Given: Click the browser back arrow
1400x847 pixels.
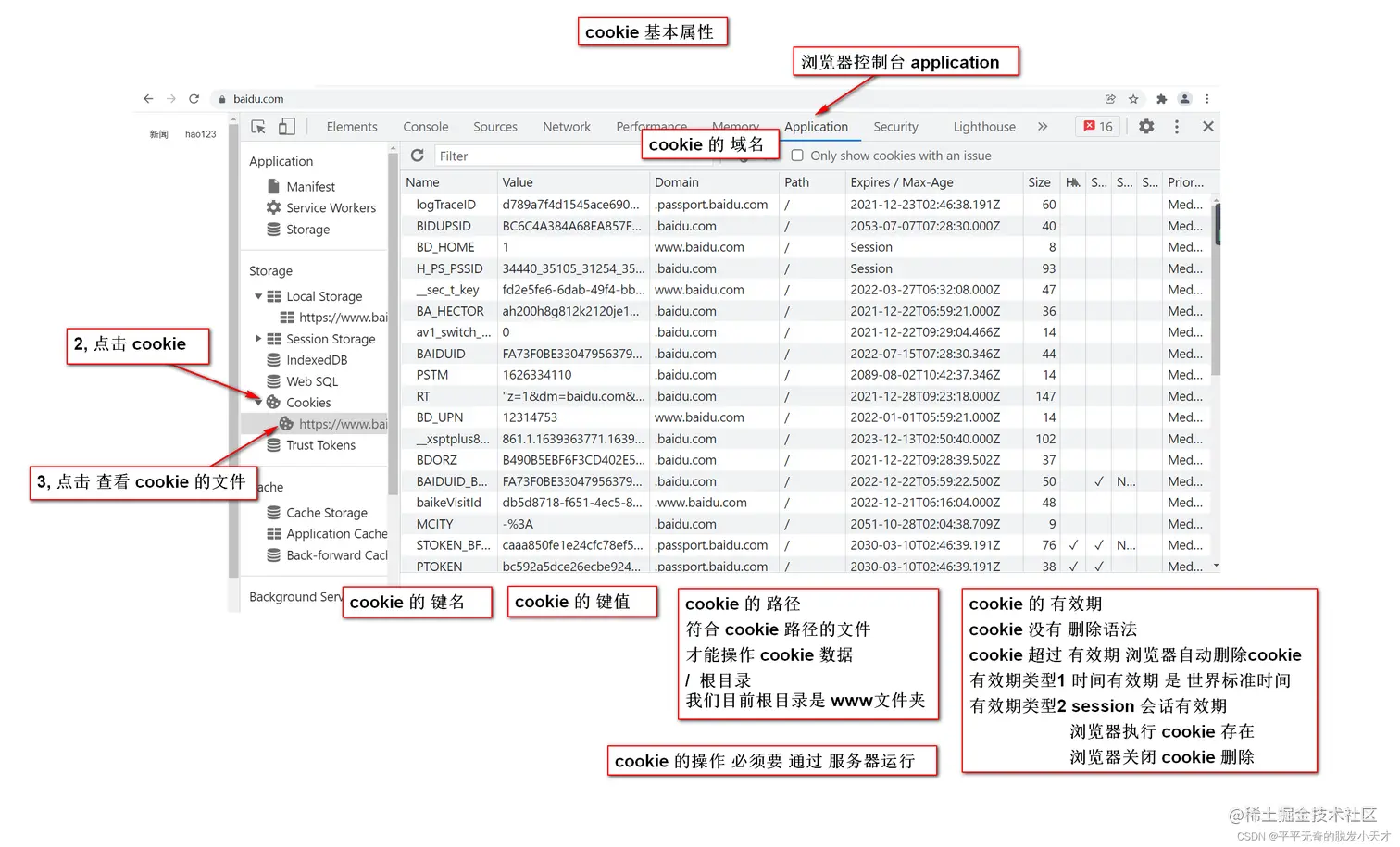Looking at the screenshot, I should pos(148,98).
